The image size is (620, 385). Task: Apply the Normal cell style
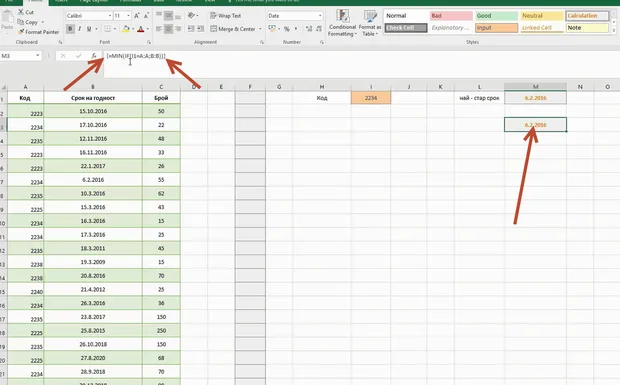tap(406, 16)
